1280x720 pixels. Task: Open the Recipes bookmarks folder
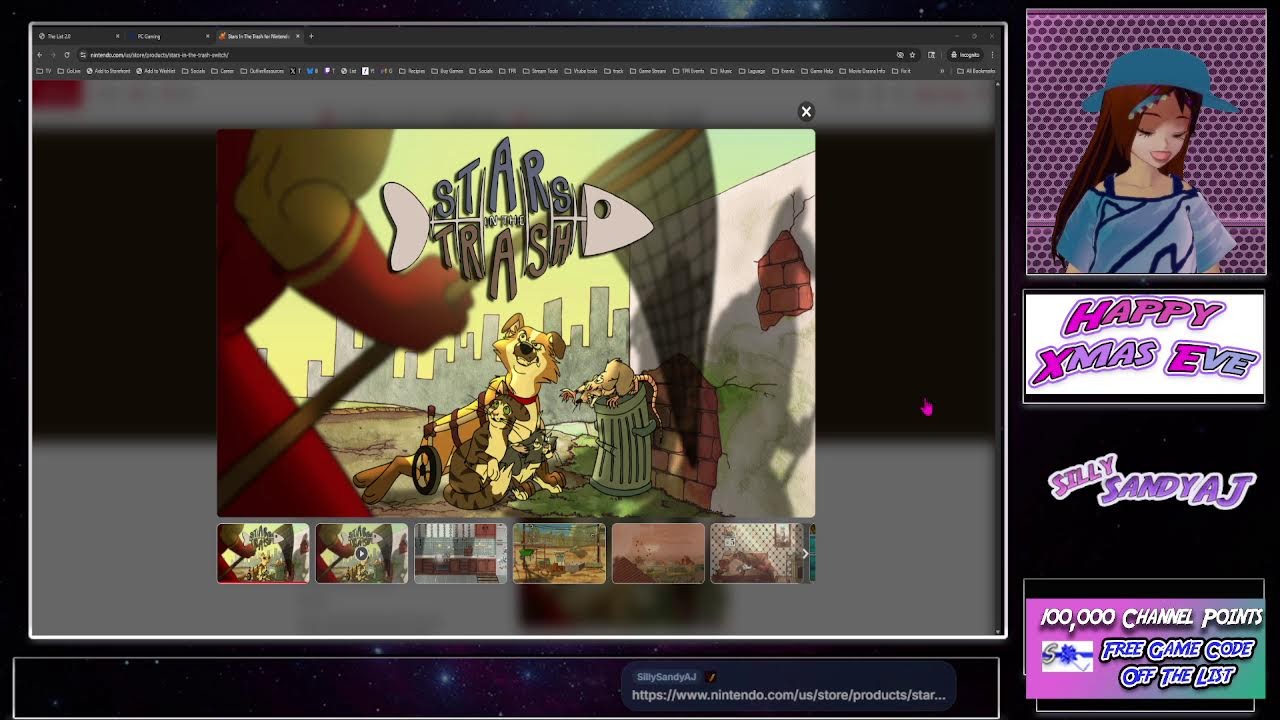412,71
